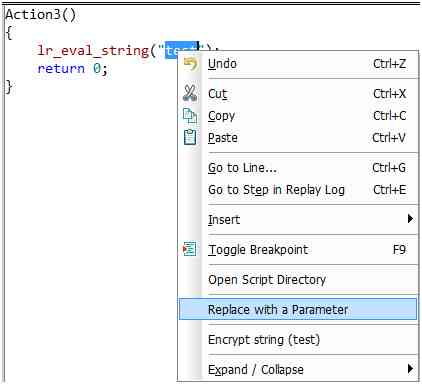Choose Cut menu entry

(x=298, y=94)
